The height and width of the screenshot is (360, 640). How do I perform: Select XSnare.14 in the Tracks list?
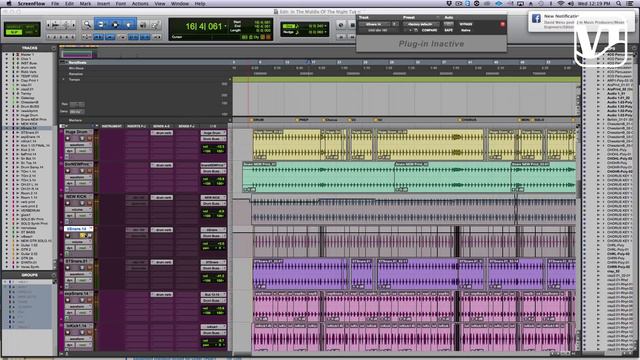click(x=29, y=128)
